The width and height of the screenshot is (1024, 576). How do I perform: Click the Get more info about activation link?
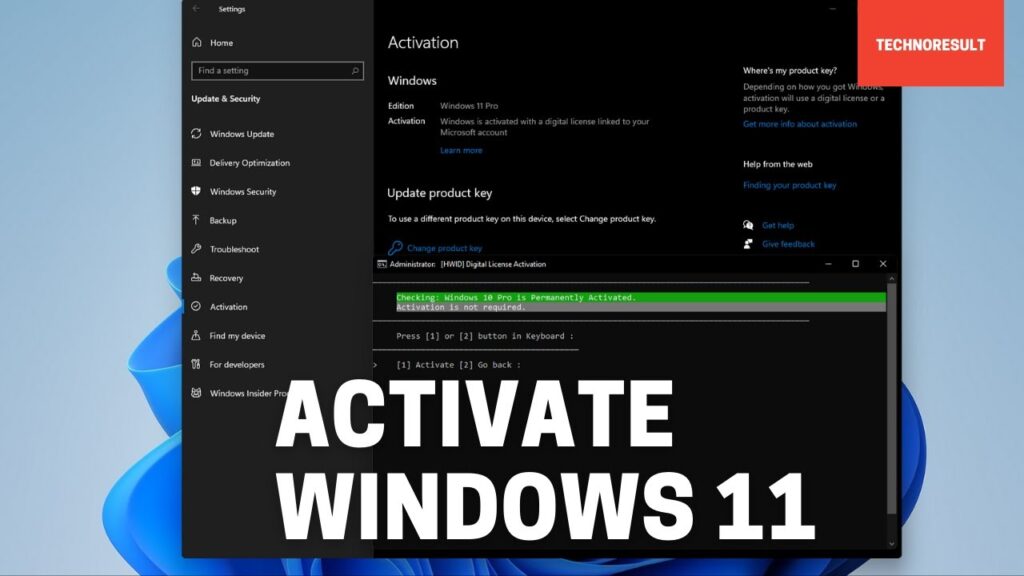tap(800, 124)
